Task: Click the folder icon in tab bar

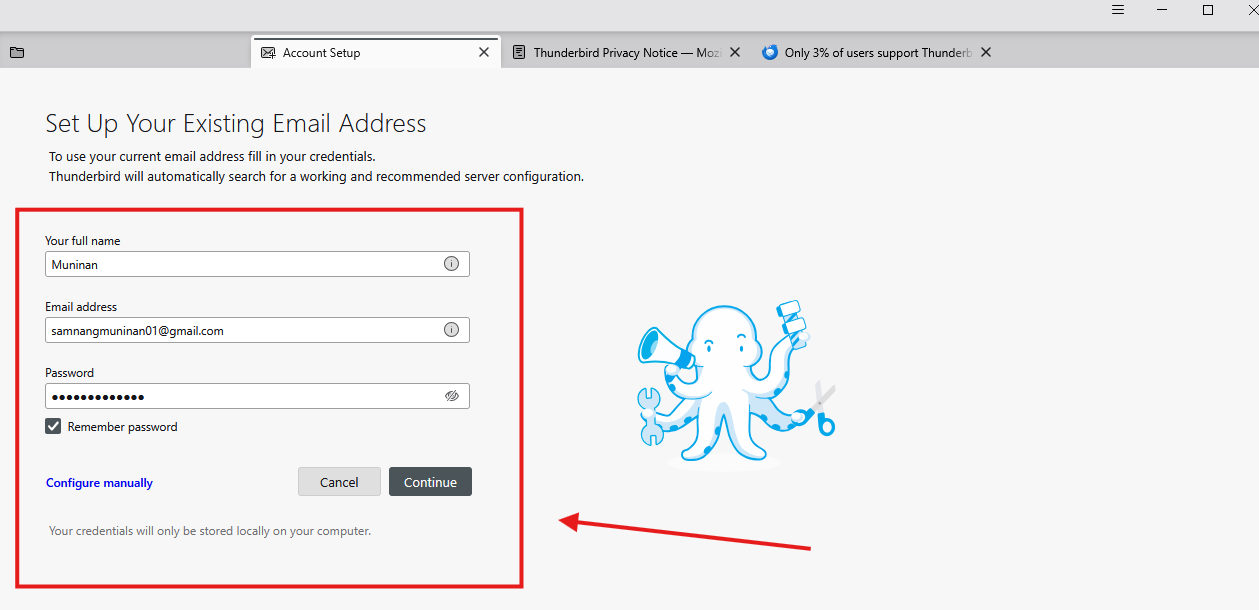Action: click(17, 53)
